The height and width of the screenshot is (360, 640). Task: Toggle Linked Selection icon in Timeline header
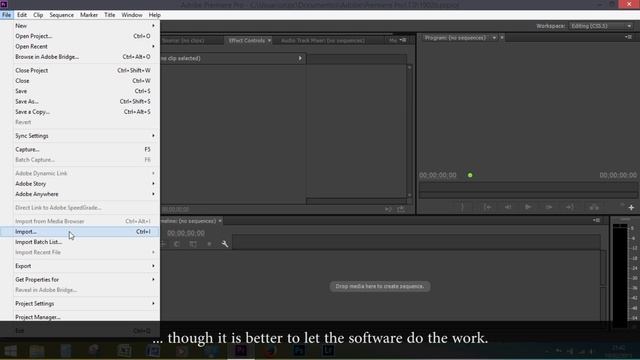(193, 244)
